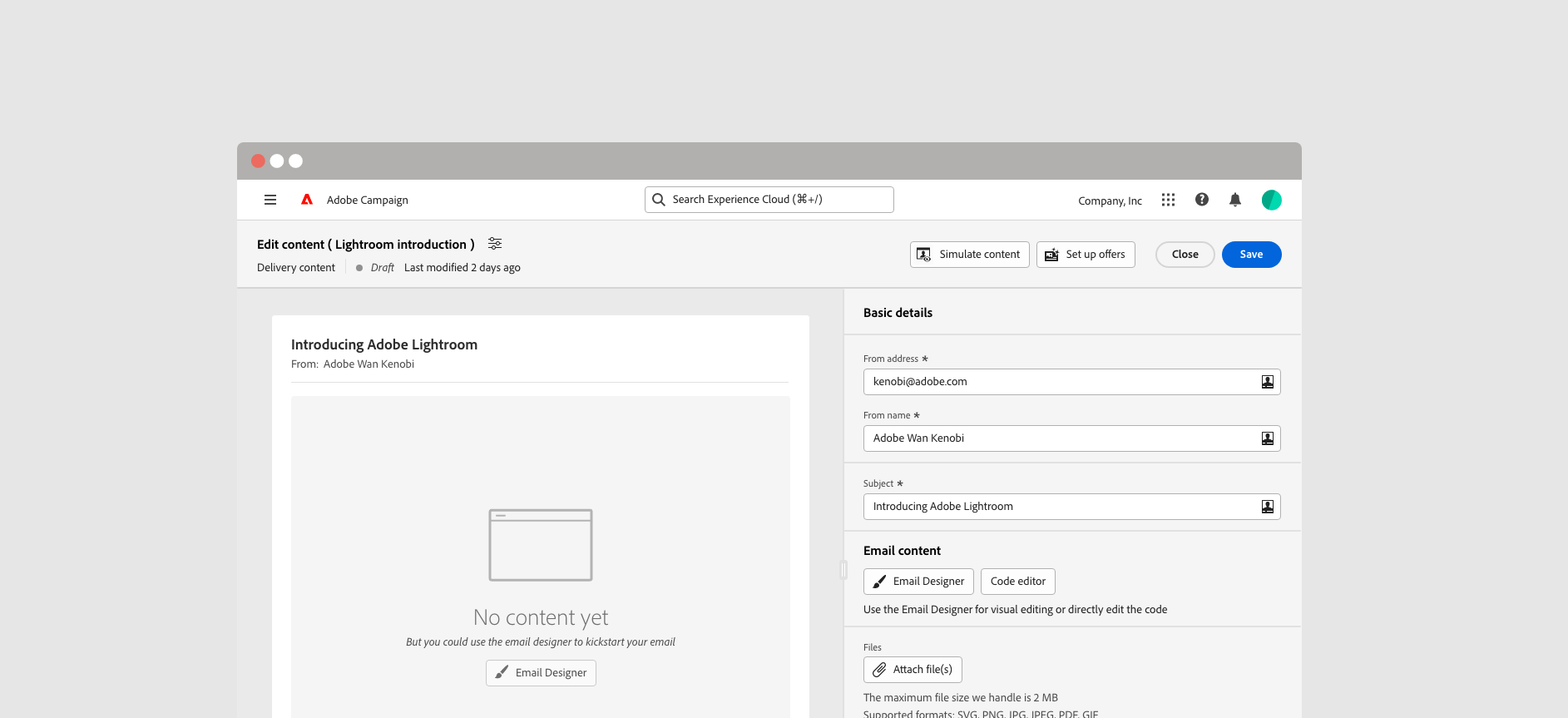Open Email Designer in Email content panel

coord(918,582)
